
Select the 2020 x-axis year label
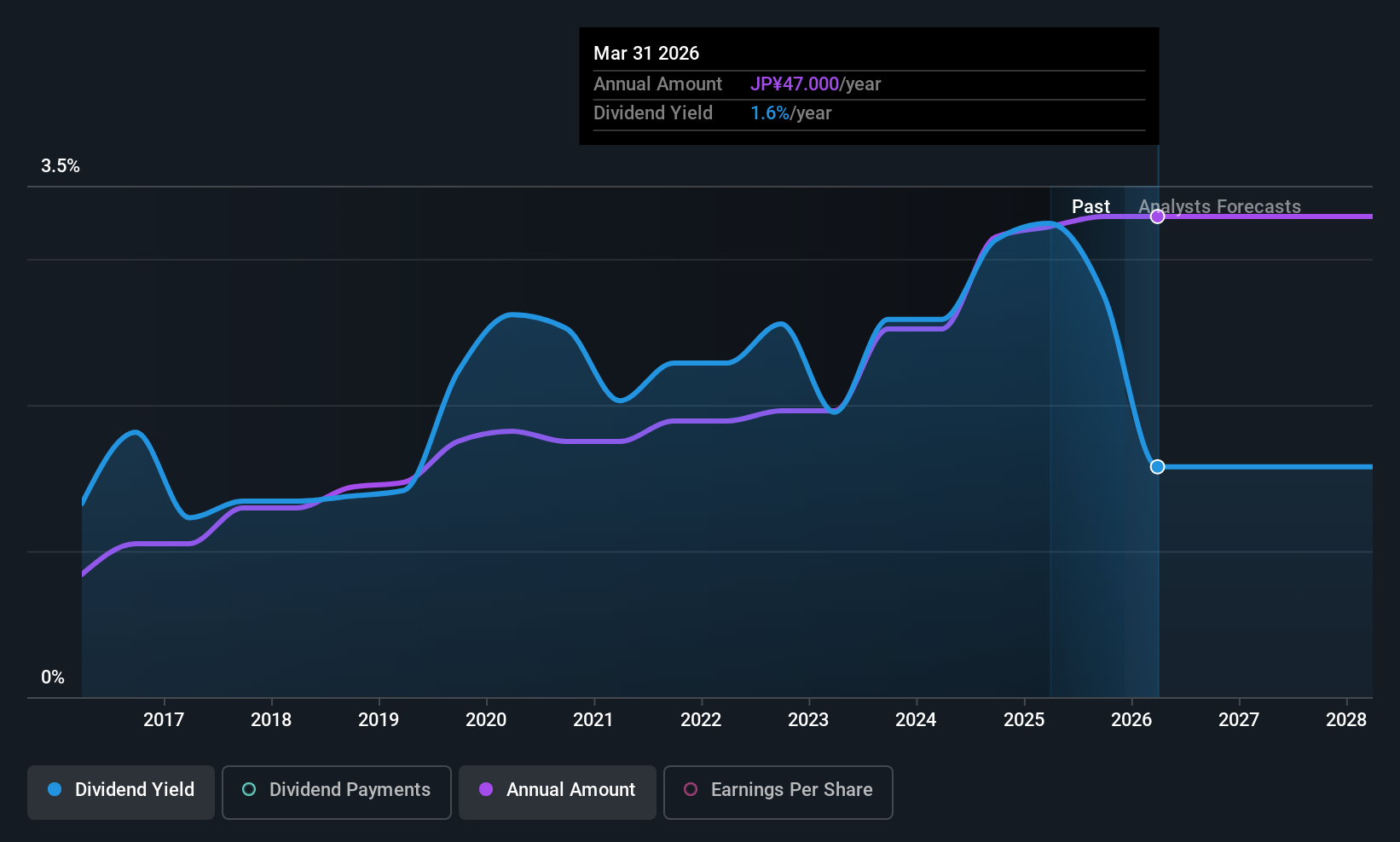tap(486, 720)
